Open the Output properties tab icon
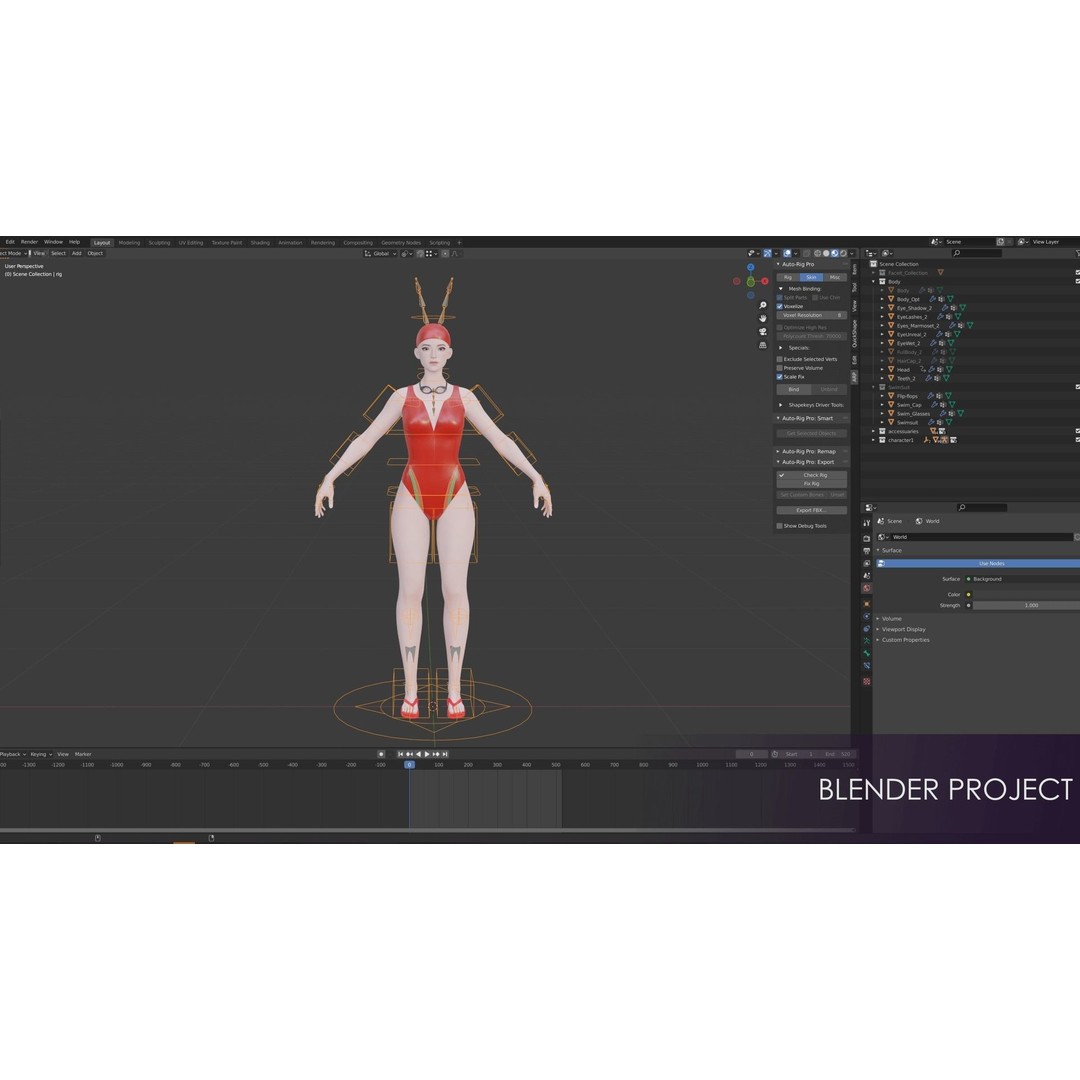The image size is (1080, 1080). coord(866,551)
